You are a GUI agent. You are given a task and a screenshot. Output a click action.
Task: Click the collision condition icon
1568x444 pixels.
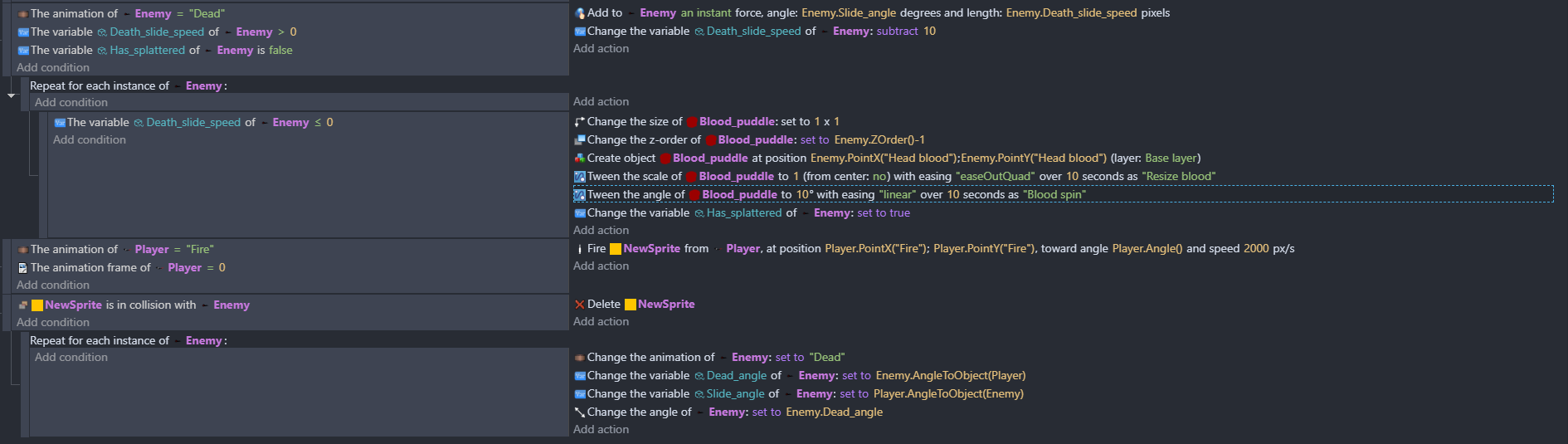[x=23, y=305]
